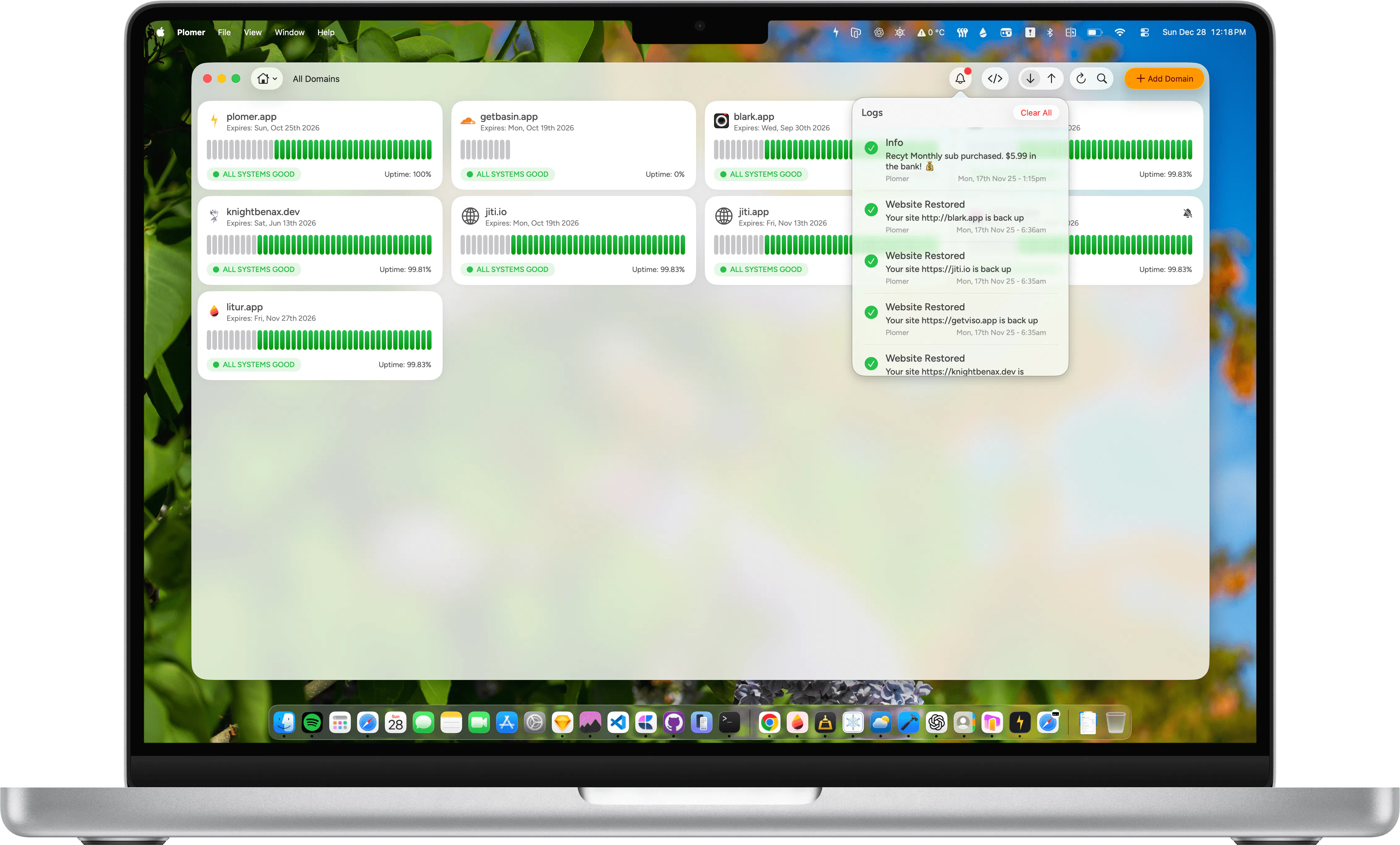Click the "All Domains" title text
The width and height of the screenshot is (1400, 845).
coord(316,79)
